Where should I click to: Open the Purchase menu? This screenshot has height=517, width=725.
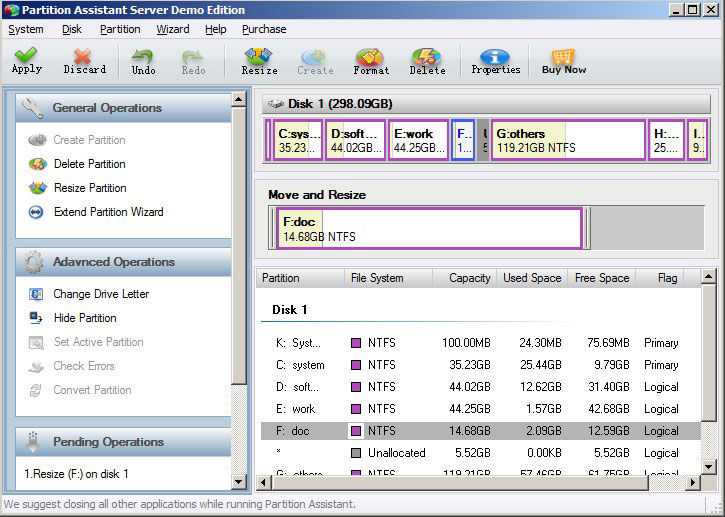[264, 29]
